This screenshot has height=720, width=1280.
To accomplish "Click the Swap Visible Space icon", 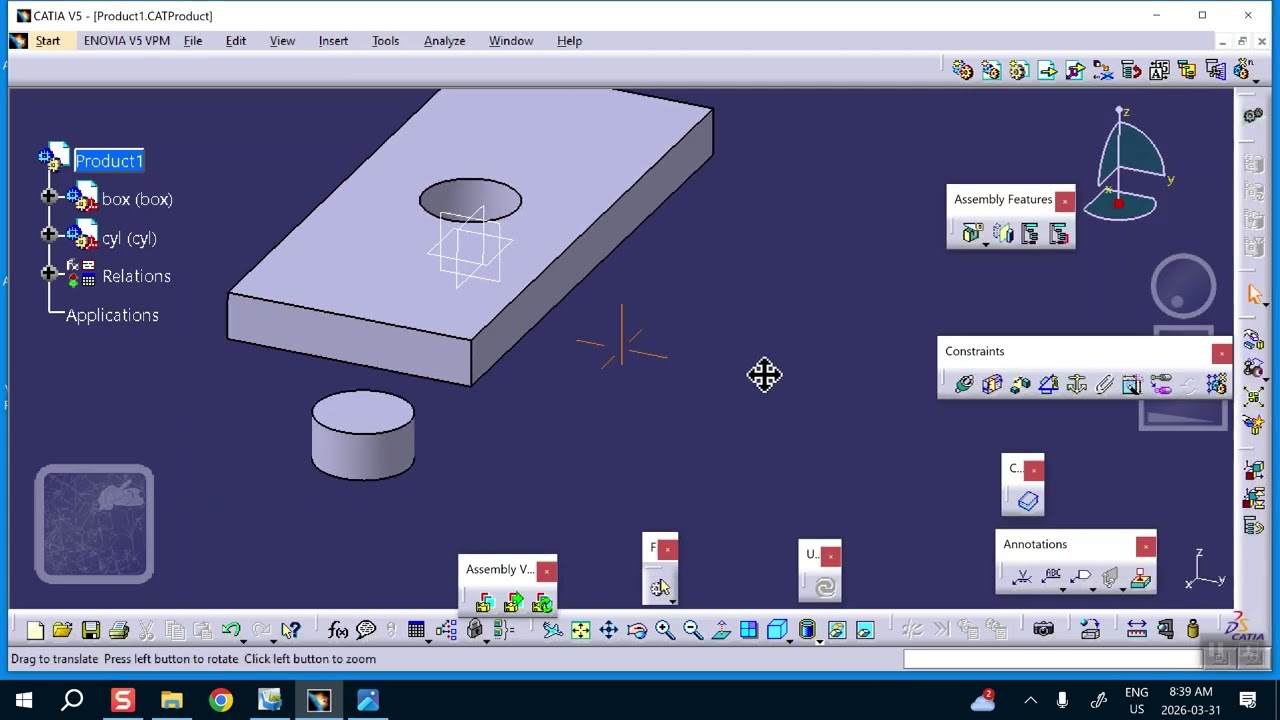I will [x=865, y=630].
